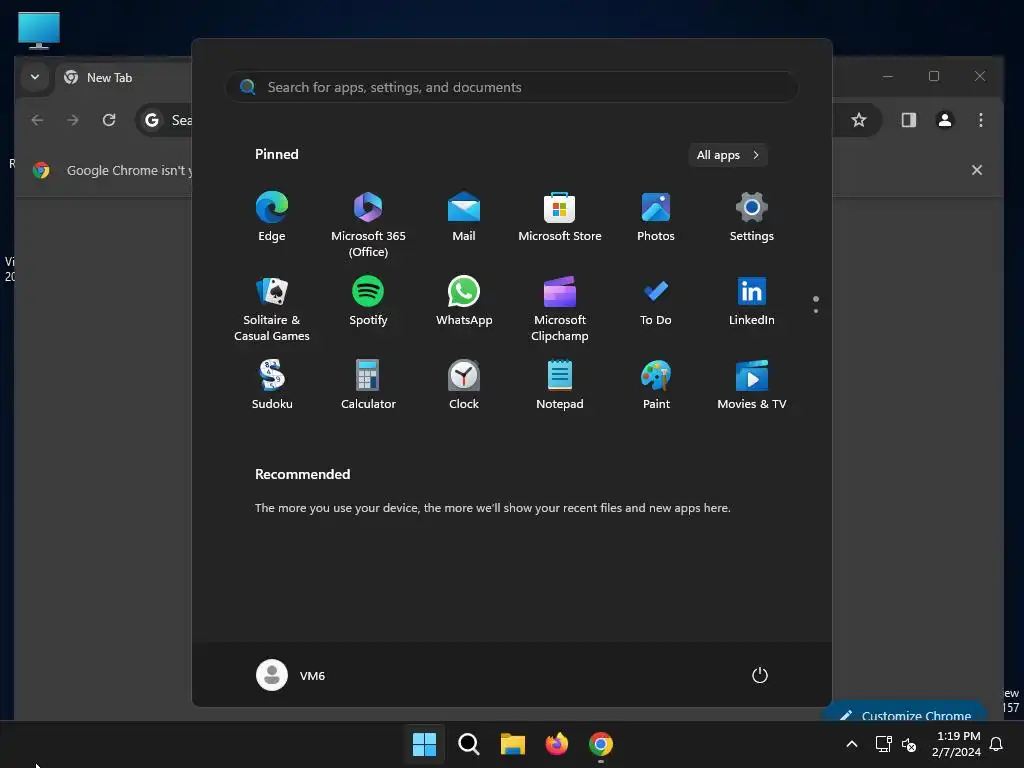Viewport: 1024px width, 768px height.
Task: Bookmark this tab with the star icon
Action: pyautogui.click(x=859, y=120)
